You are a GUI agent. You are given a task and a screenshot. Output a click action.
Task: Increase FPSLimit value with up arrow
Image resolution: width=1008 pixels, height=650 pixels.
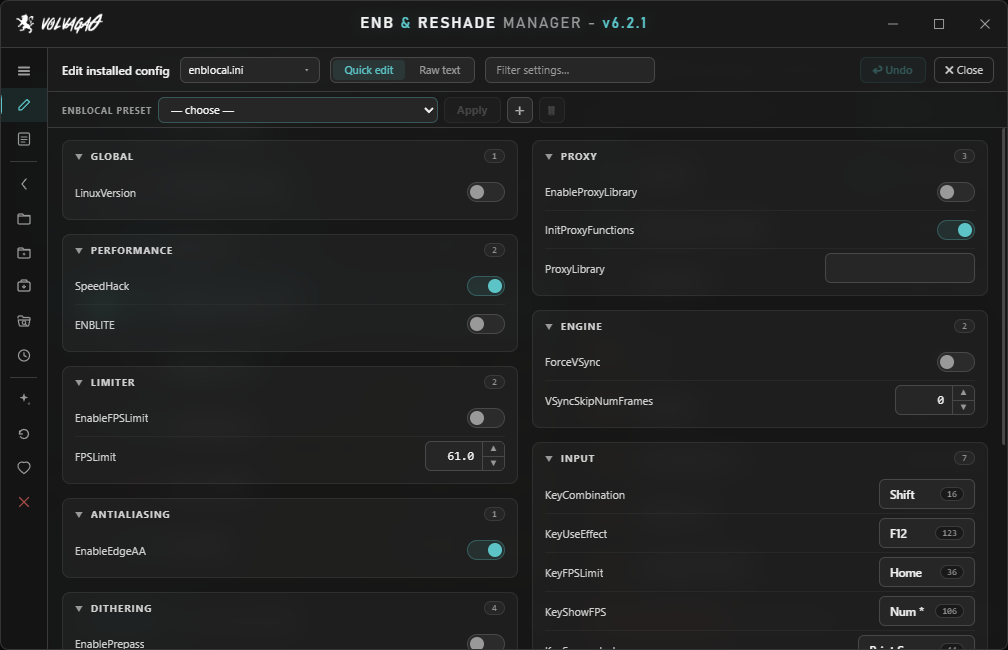pos(493,449)
